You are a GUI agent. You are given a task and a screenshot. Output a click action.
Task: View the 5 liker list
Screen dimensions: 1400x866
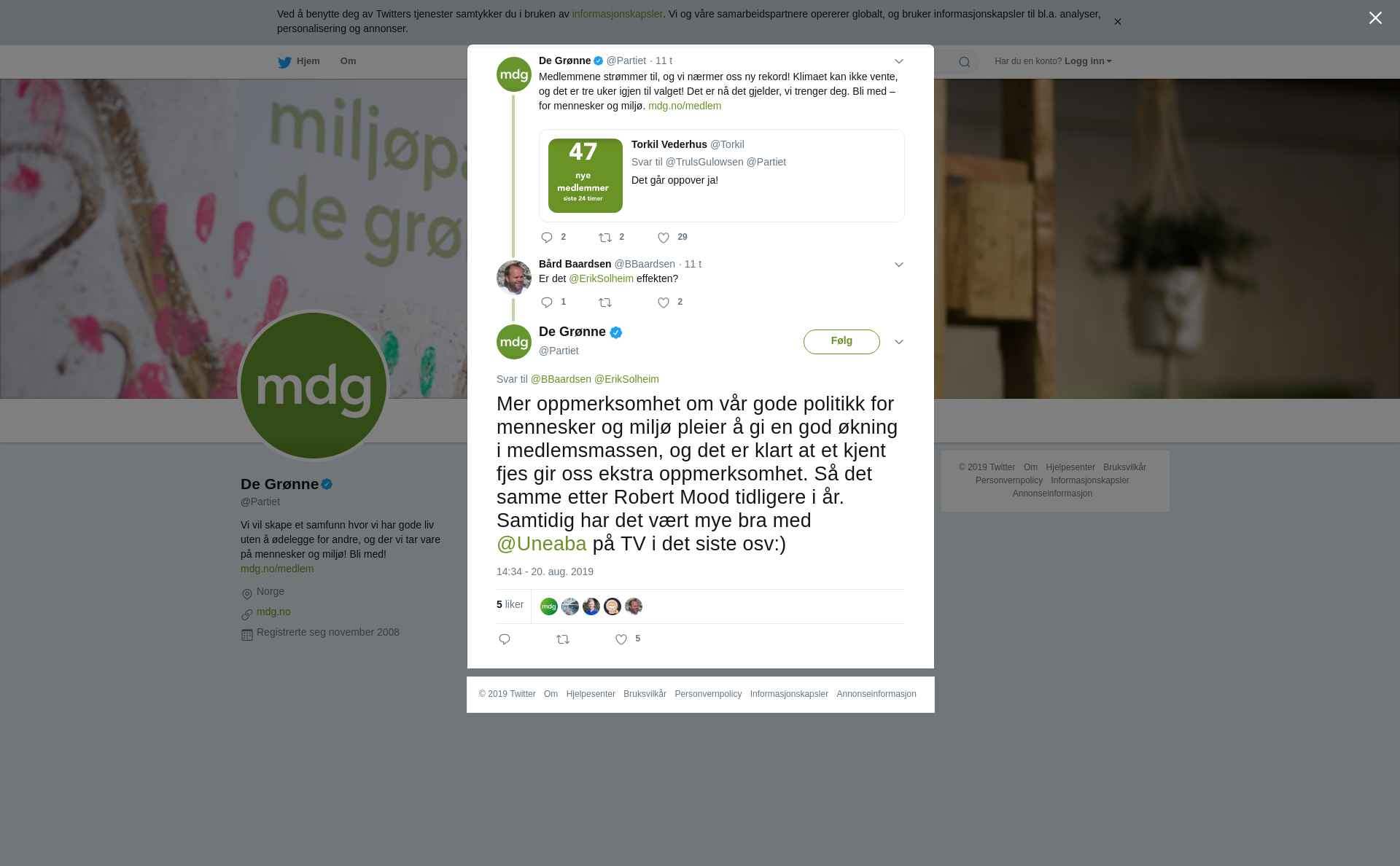[510, 605]
